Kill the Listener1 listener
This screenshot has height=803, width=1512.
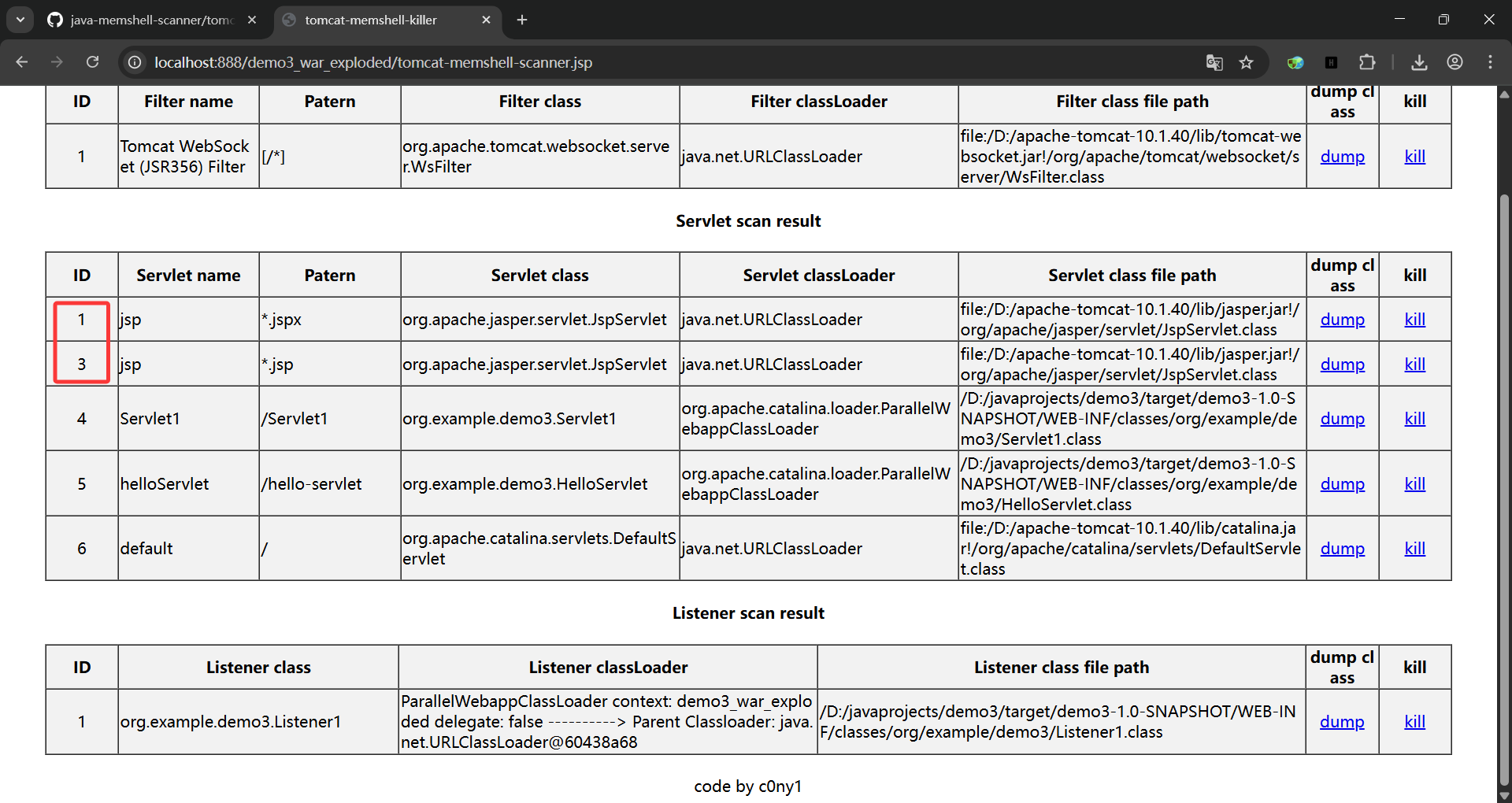1414,722
